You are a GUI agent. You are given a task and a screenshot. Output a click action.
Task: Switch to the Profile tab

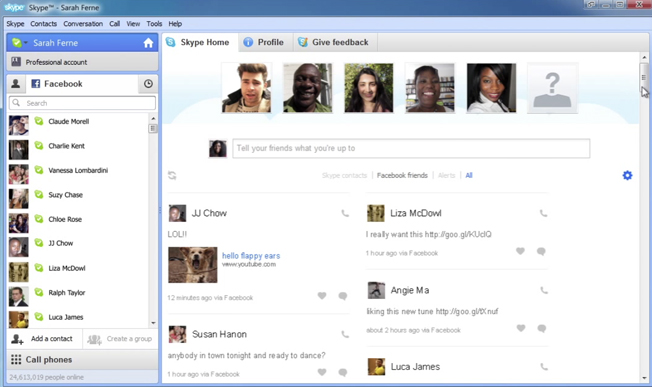point(264,42)
